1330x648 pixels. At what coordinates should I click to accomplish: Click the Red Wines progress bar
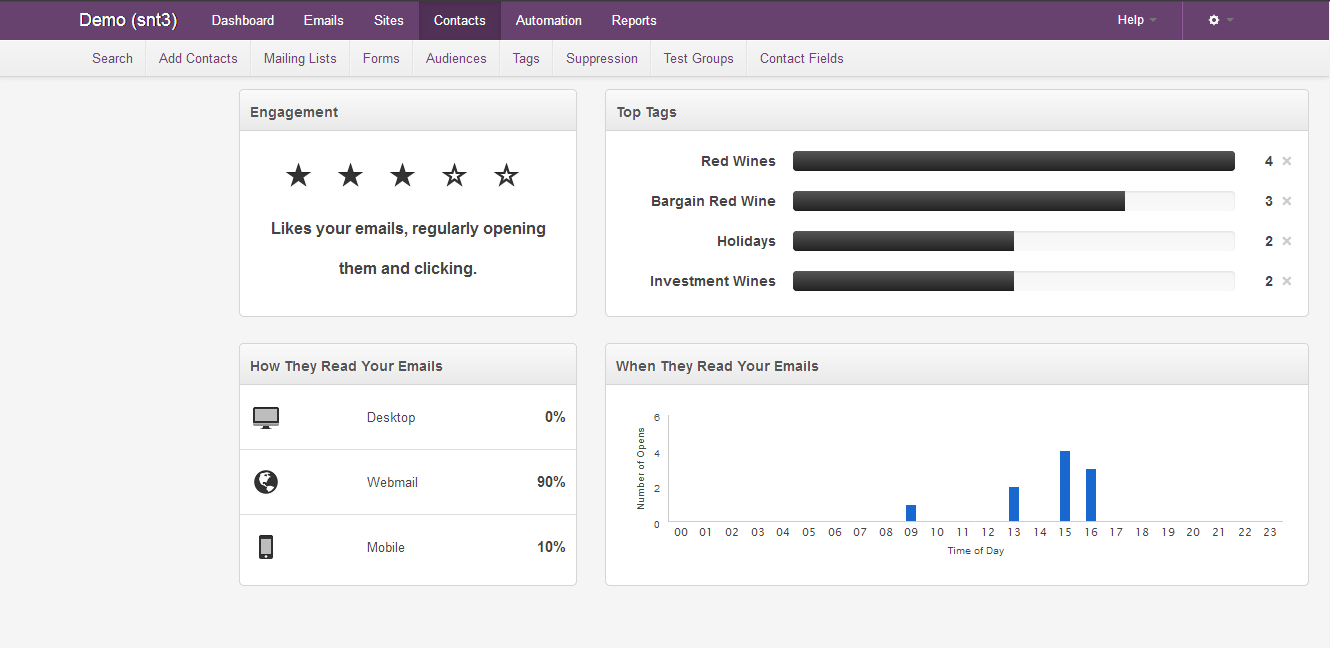coord(1013,161)
